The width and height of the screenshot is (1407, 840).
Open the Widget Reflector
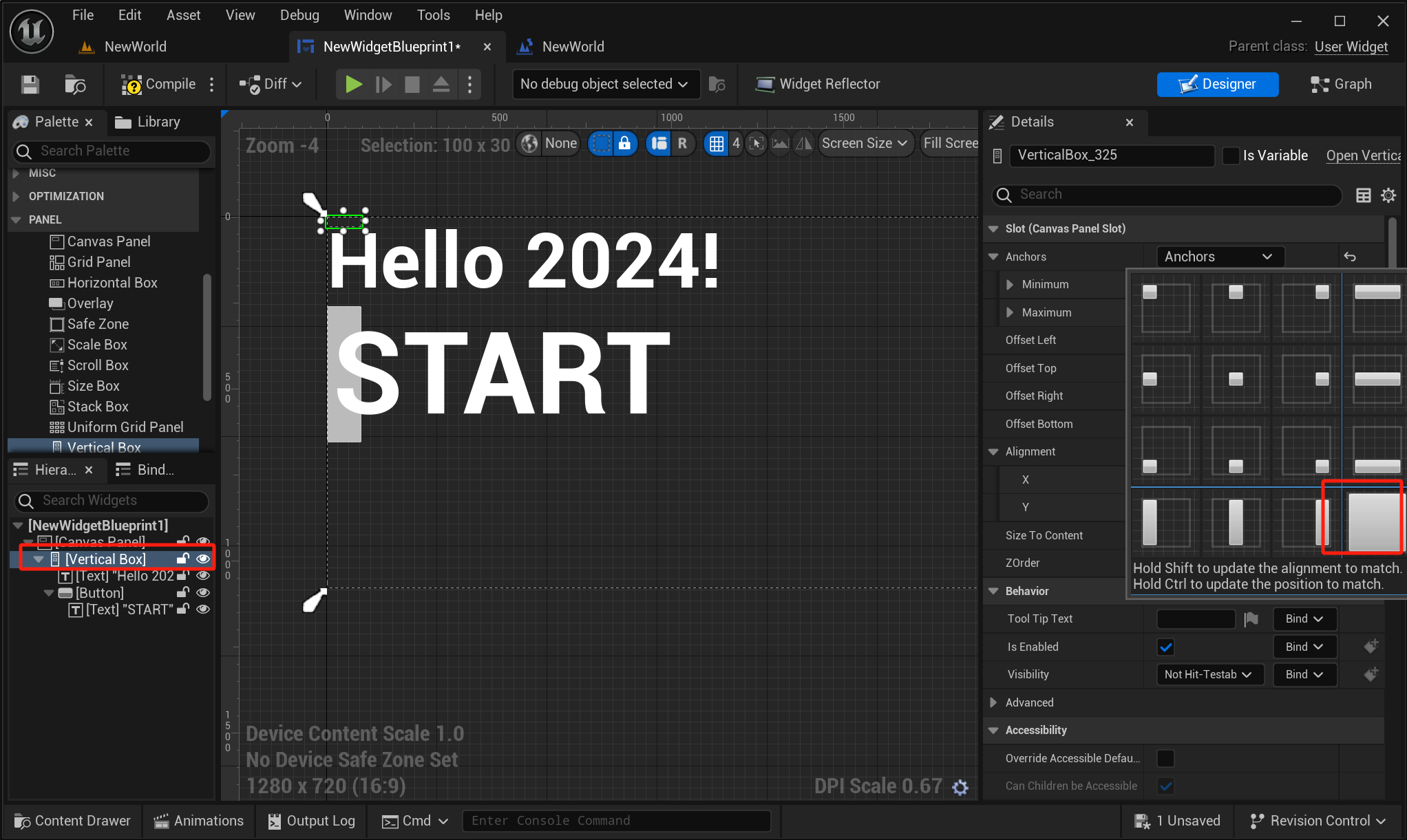(818, 84)
